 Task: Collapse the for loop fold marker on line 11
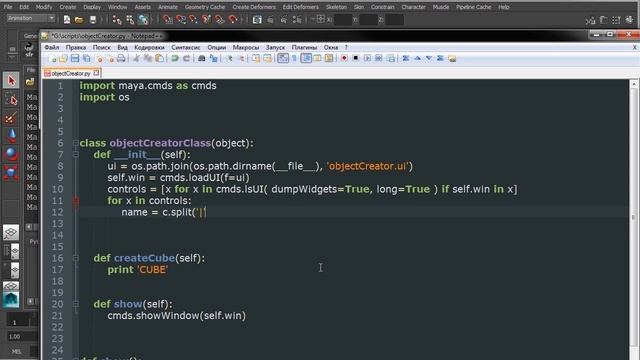pyautogui.click(x=76, y=201)
